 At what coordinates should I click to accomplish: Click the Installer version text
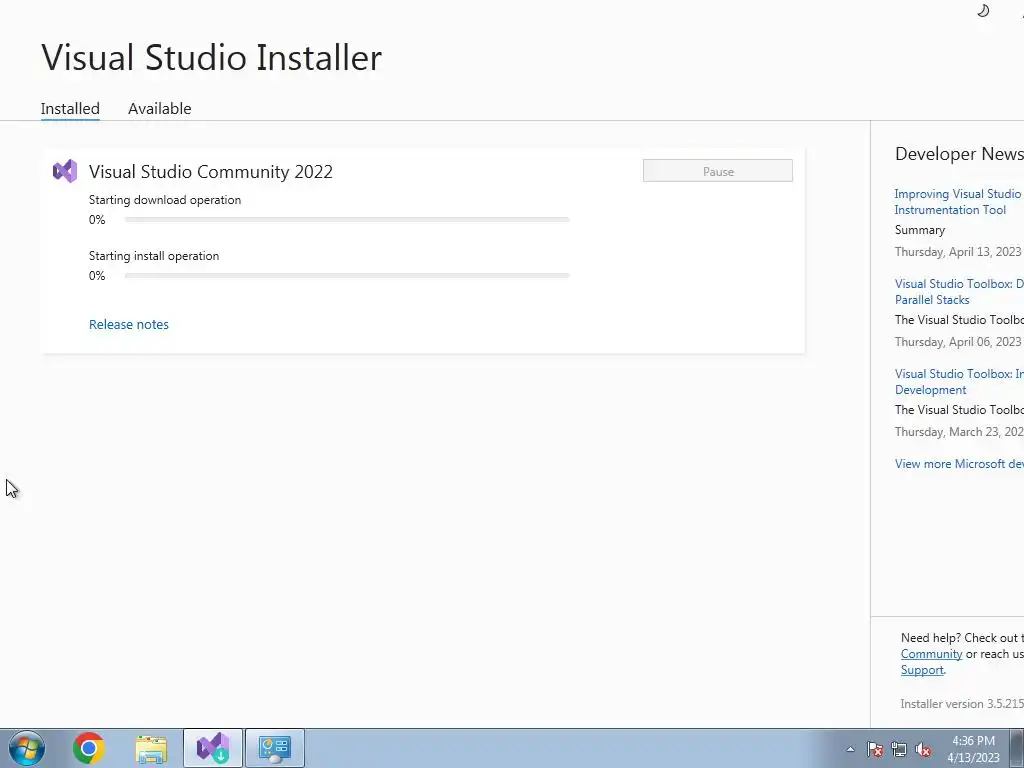(962, 704)
